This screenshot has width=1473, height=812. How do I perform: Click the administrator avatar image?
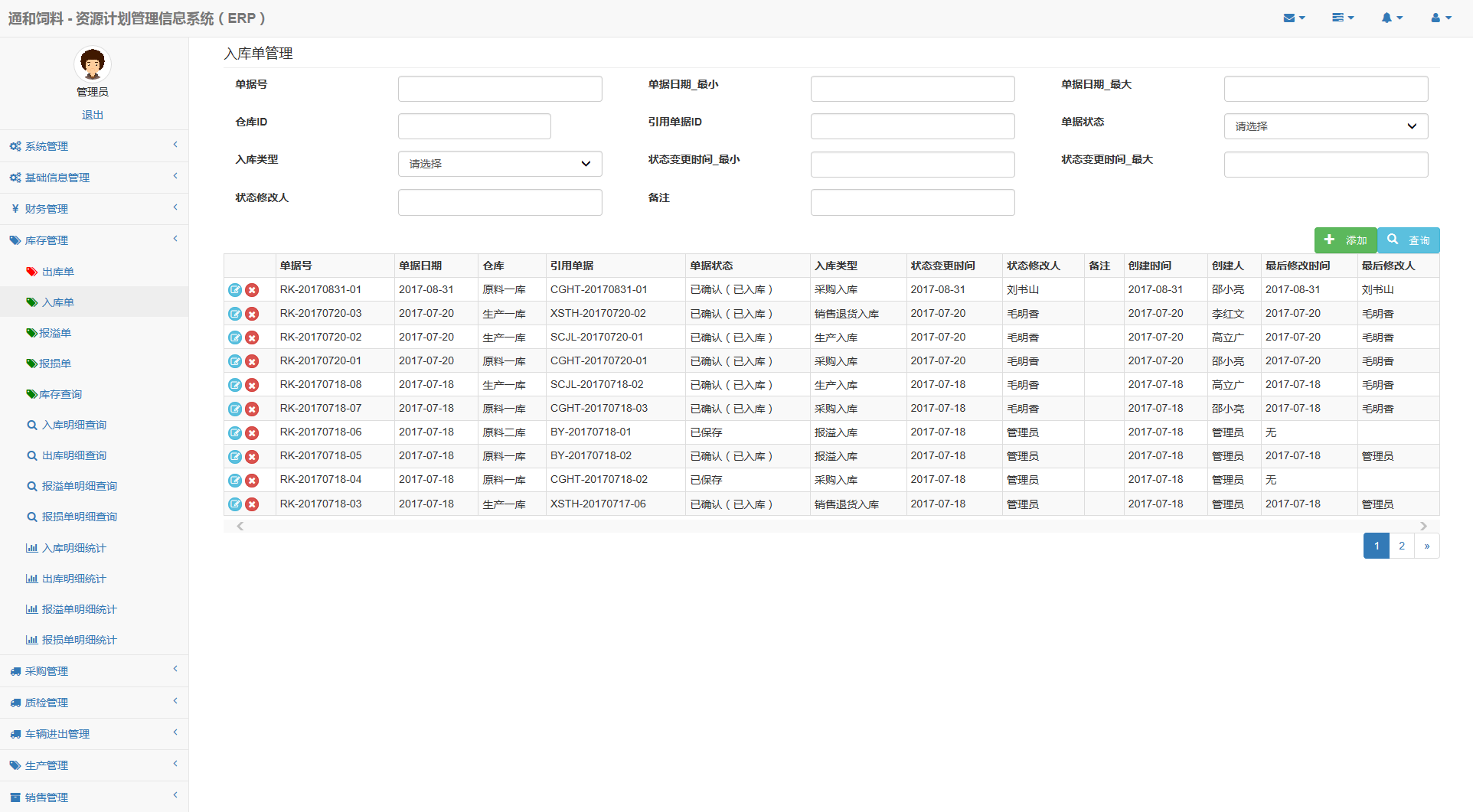pos(93,64)
